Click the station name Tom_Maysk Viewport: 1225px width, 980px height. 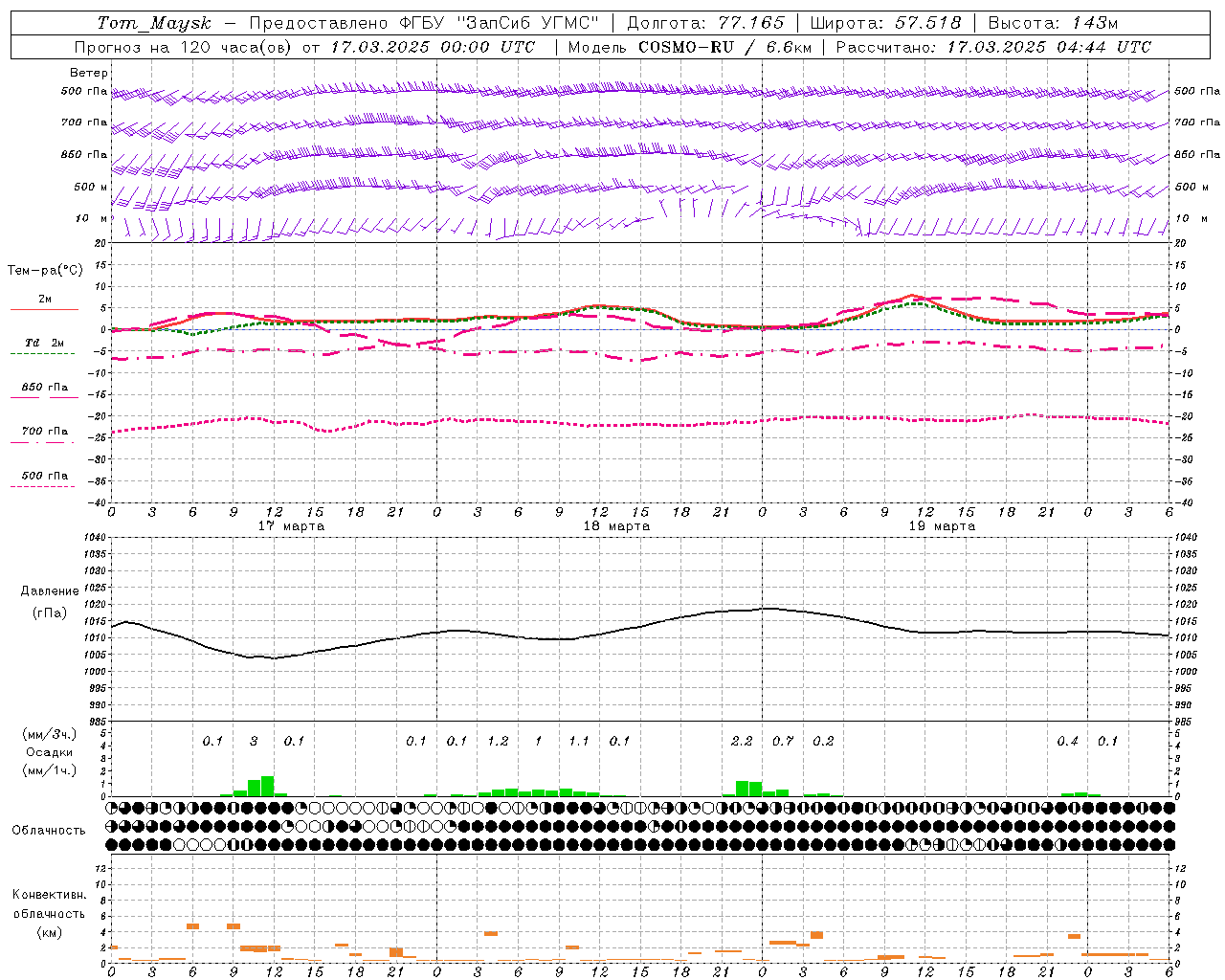[154, 23]
